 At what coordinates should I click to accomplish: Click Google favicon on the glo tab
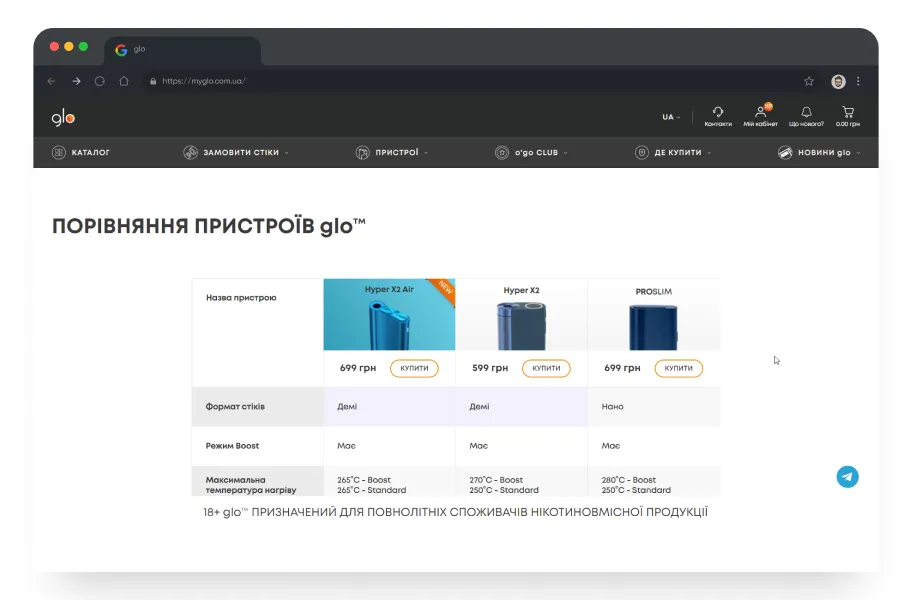coord(121,50)
